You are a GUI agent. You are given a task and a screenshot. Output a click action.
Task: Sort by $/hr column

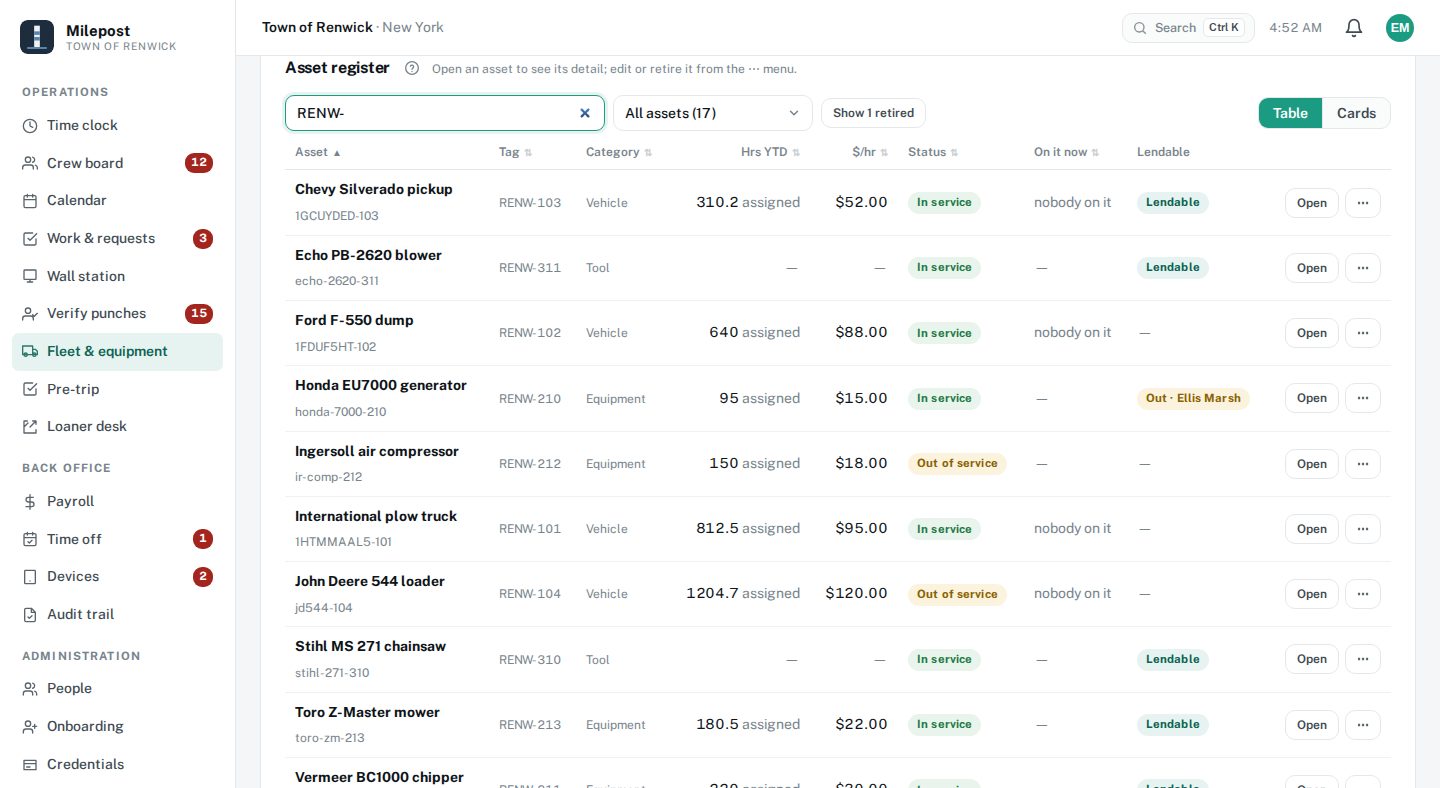point(870,152)
